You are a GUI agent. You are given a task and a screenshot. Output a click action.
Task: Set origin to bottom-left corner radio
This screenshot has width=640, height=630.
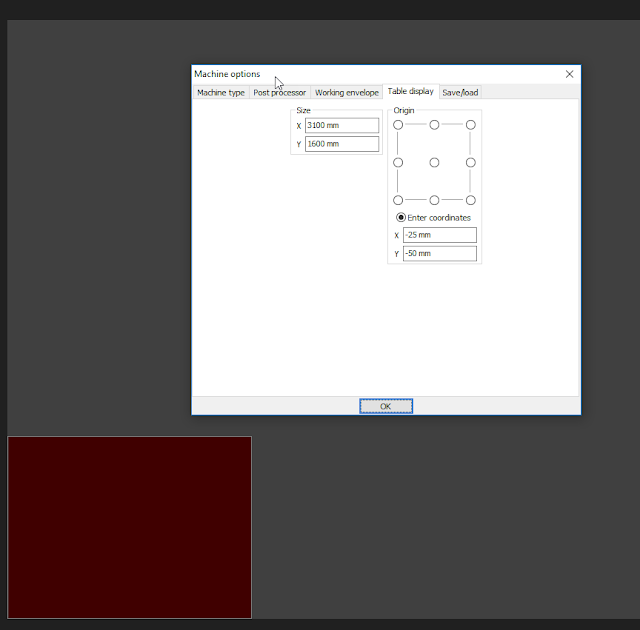click(398, 200)
